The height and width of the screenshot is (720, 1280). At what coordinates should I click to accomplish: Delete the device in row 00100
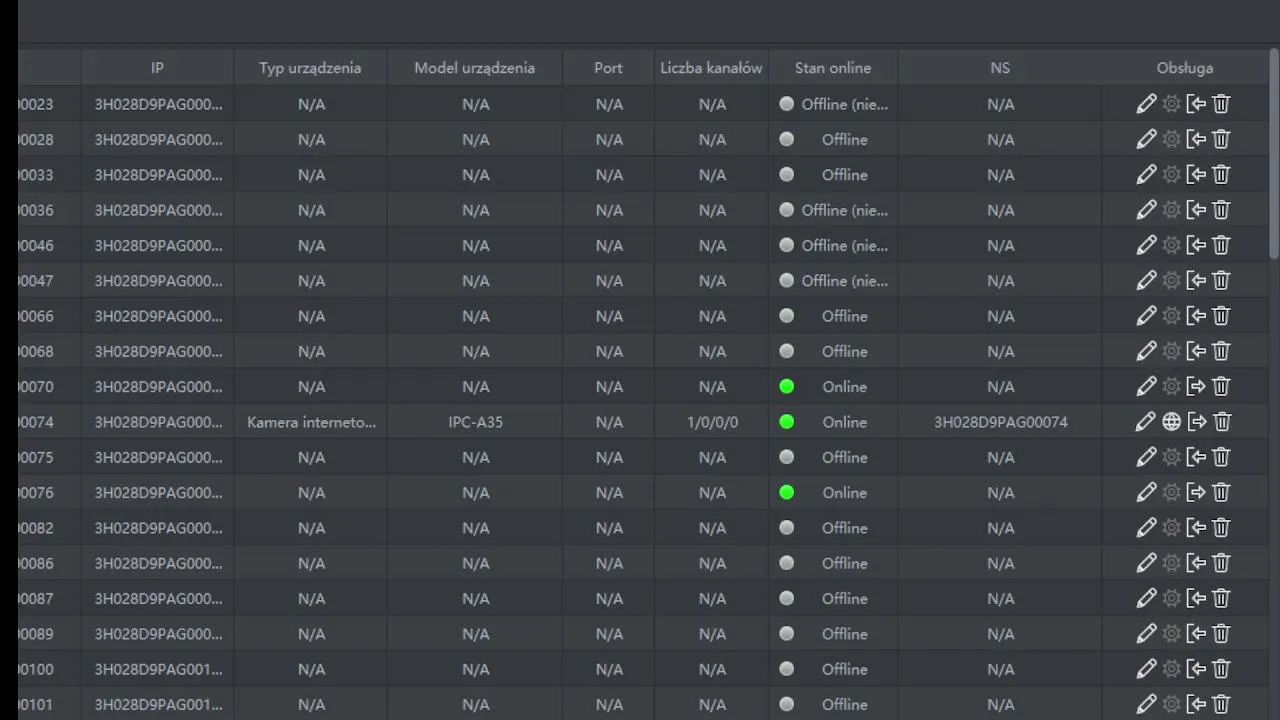(1221, 669)
